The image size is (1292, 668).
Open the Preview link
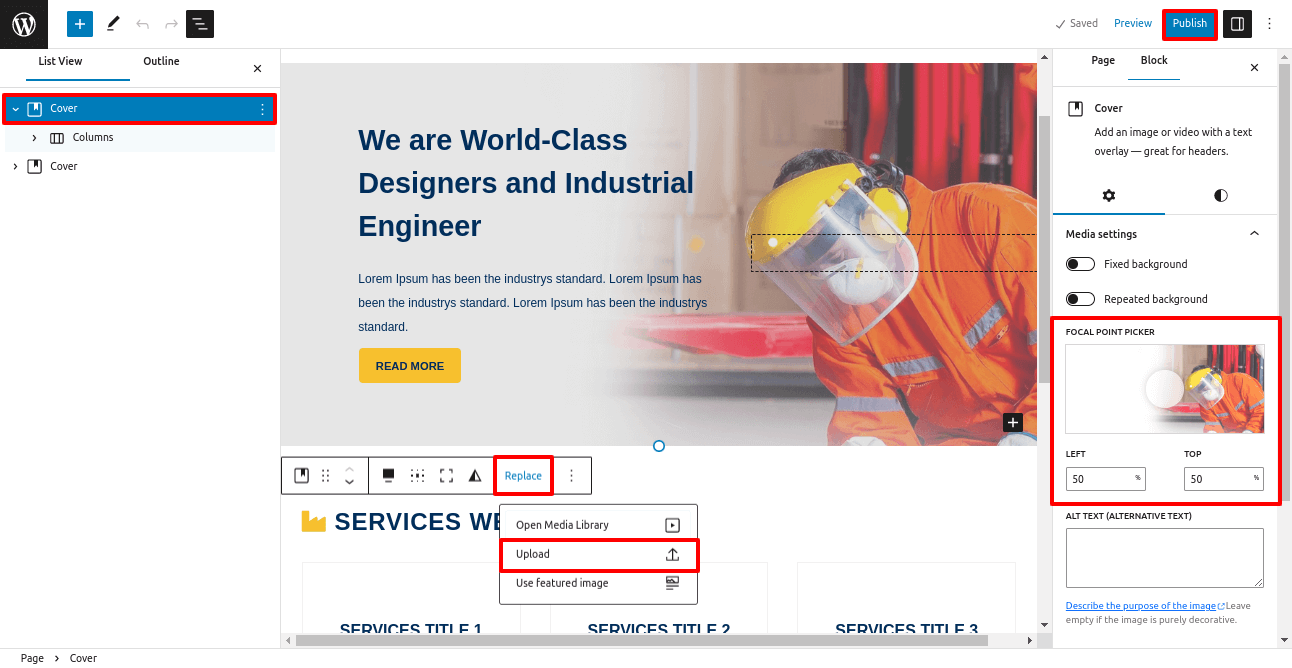coord(1132,24)
